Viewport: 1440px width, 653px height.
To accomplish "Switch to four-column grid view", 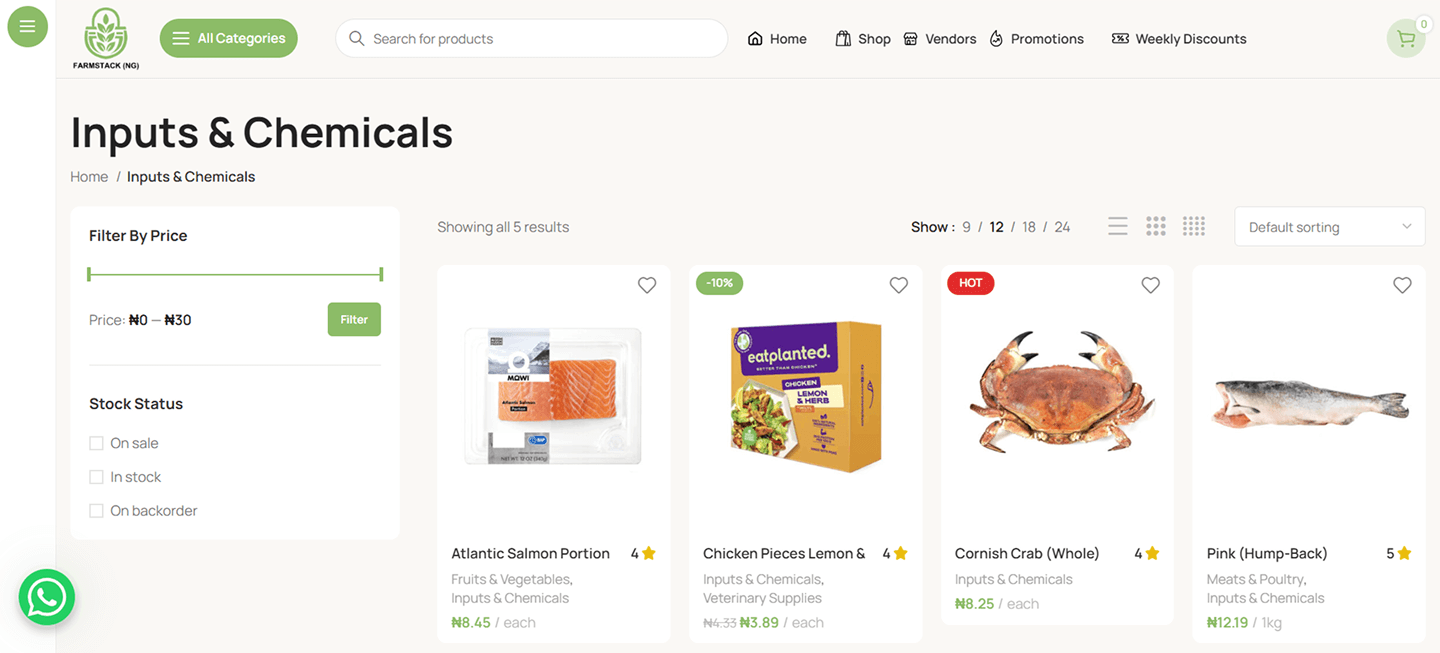I will (x=1193, y=227).
